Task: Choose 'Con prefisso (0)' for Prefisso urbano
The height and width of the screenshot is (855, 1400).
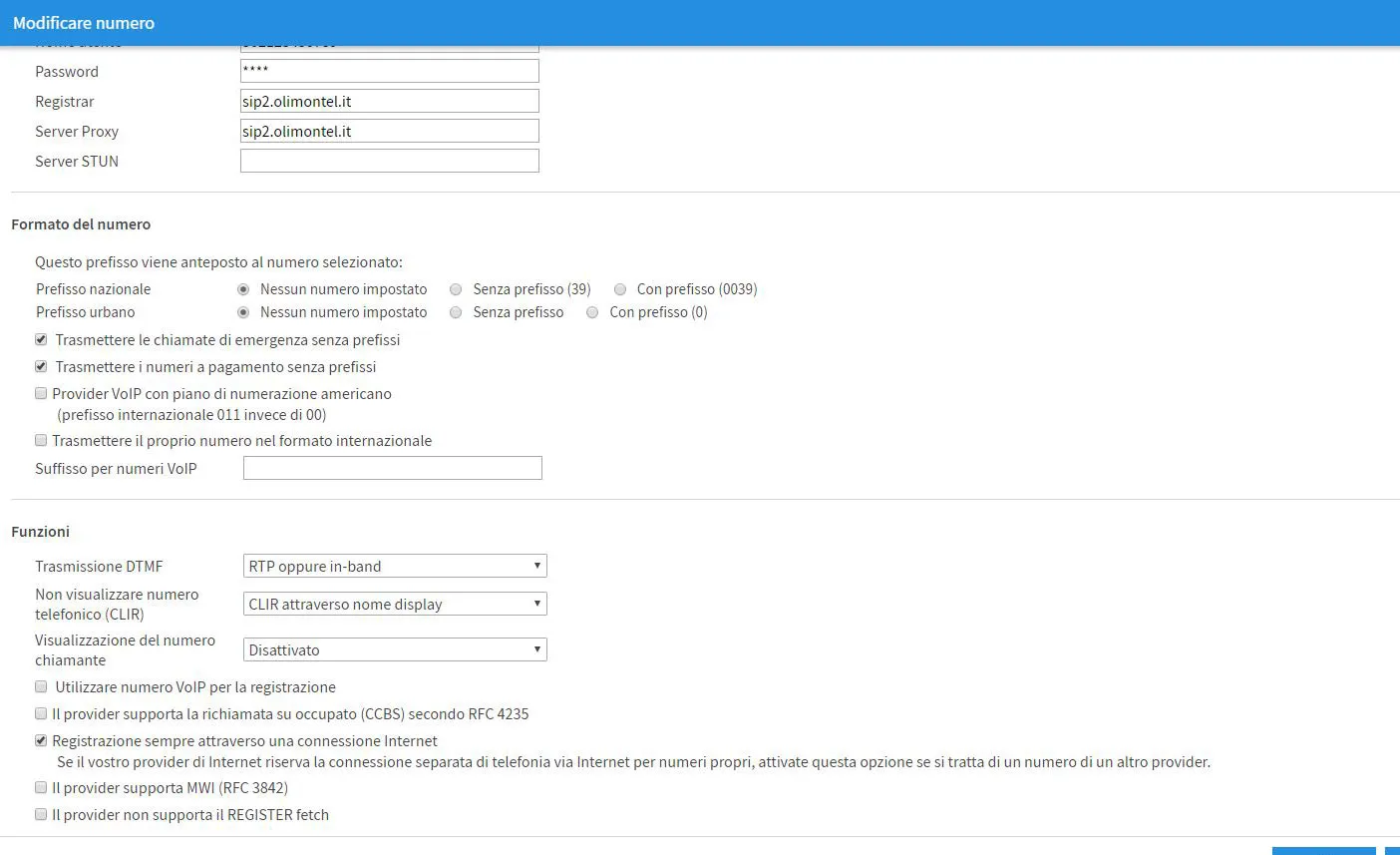Action: click(592, 312)
